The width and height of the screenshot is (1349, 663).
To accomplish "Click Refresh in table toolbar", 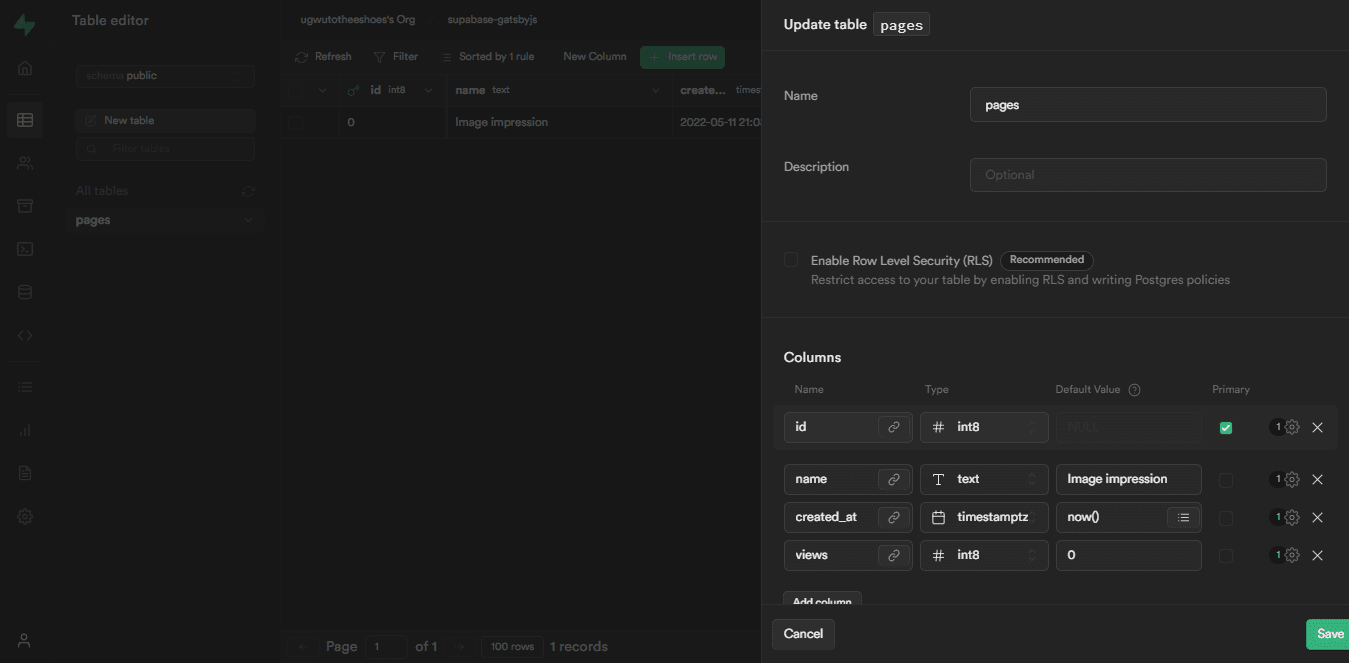I will click(323, 57).
